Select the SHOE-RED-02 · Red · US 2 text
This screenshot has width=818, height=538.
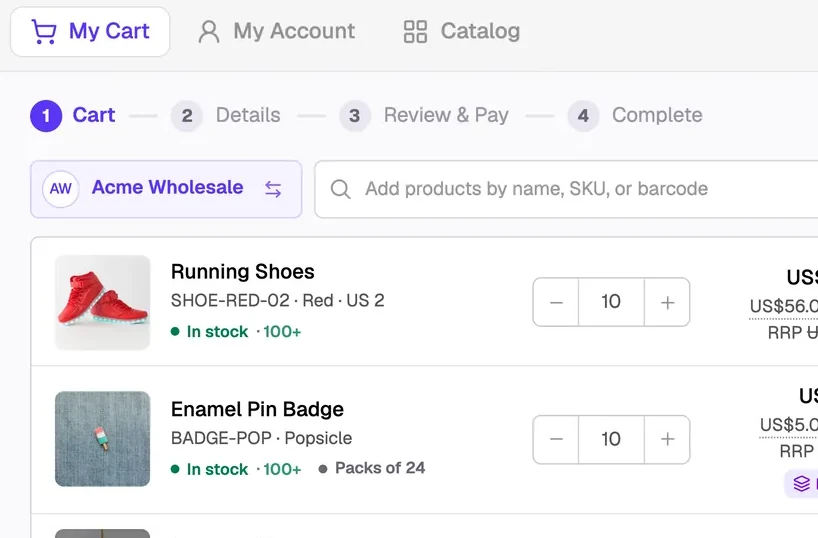coord(278,301)
